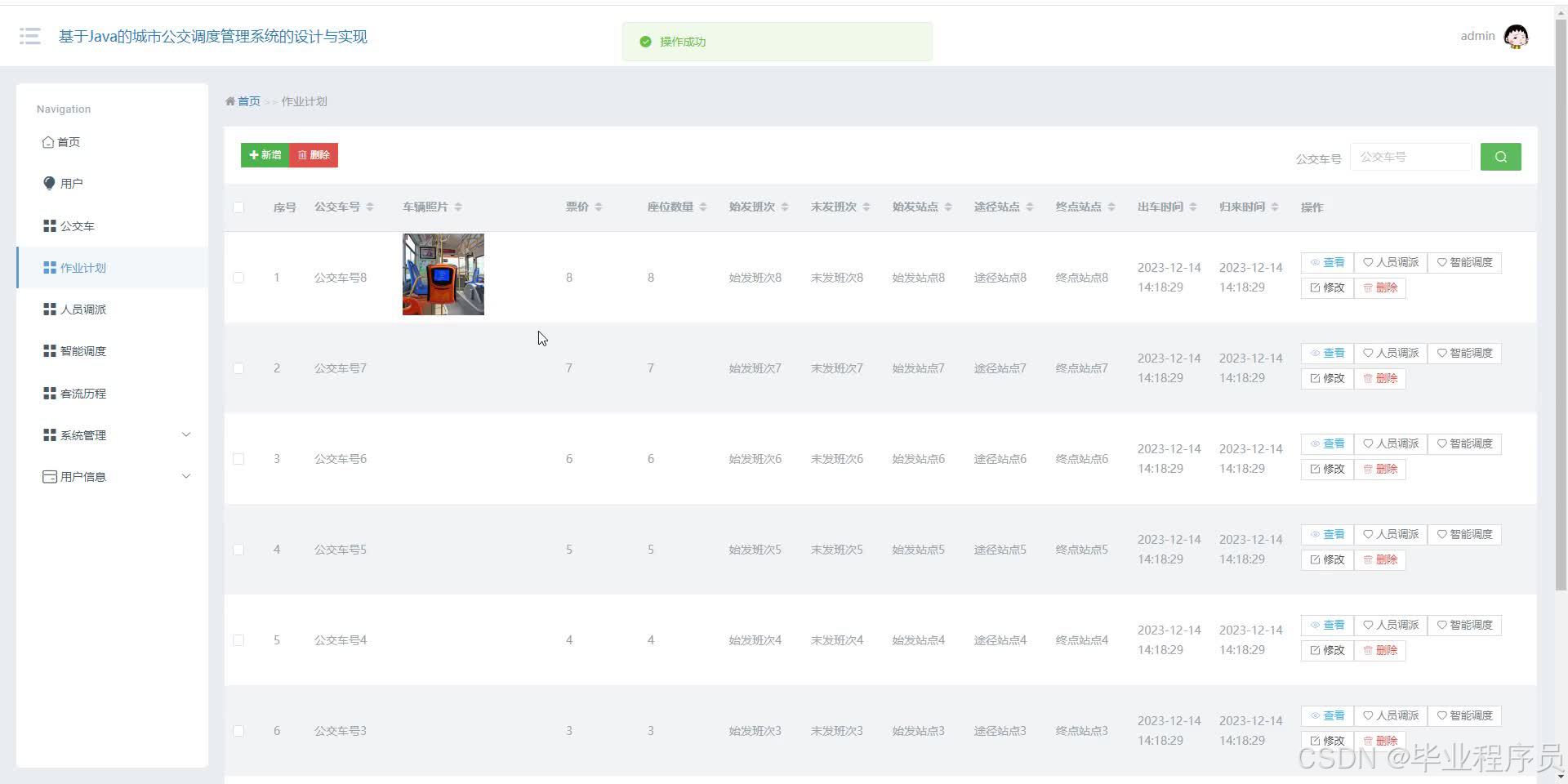Viewport: 1568px width, 784px height.
Task: Check the row for 公交车号4
Action: coord(238,640)
